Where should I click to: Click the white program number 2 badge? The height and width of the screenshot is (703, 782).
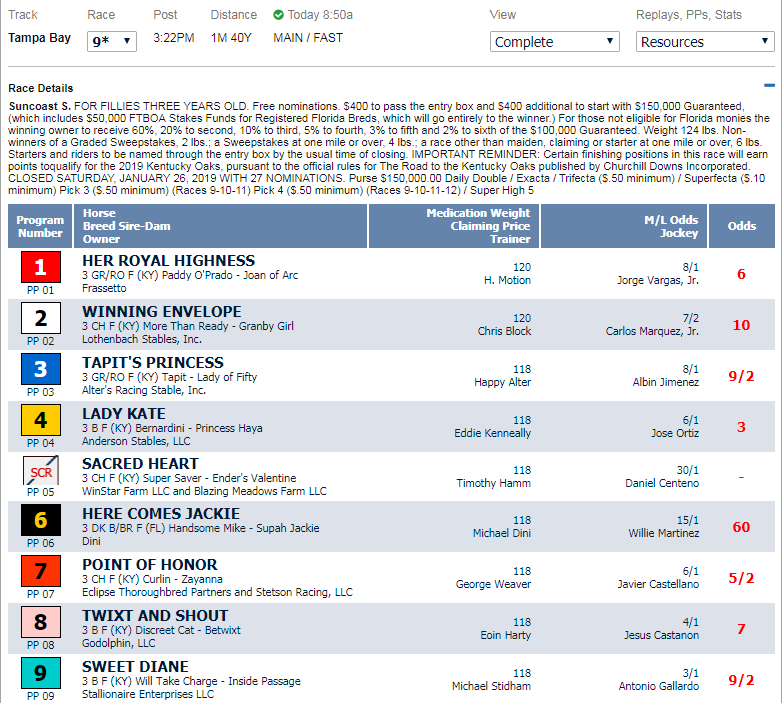click(41, 318)
